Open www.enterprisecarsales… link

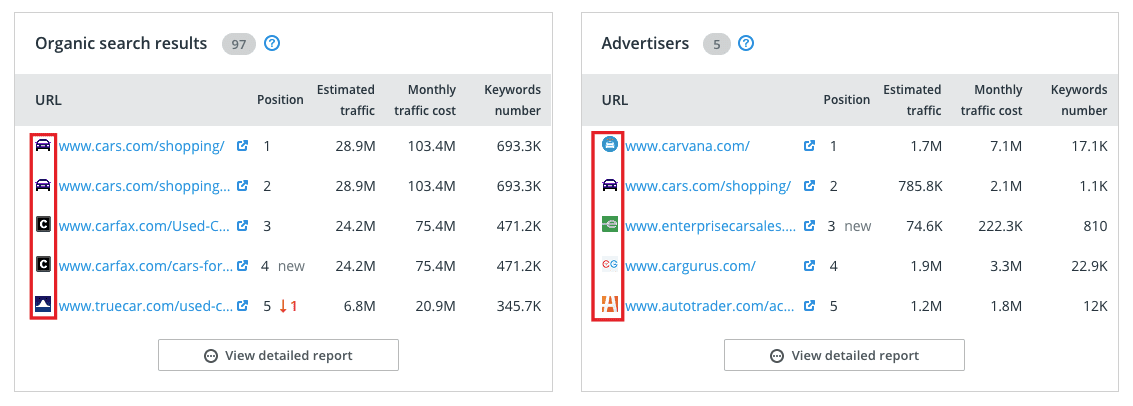pos(711,226)
